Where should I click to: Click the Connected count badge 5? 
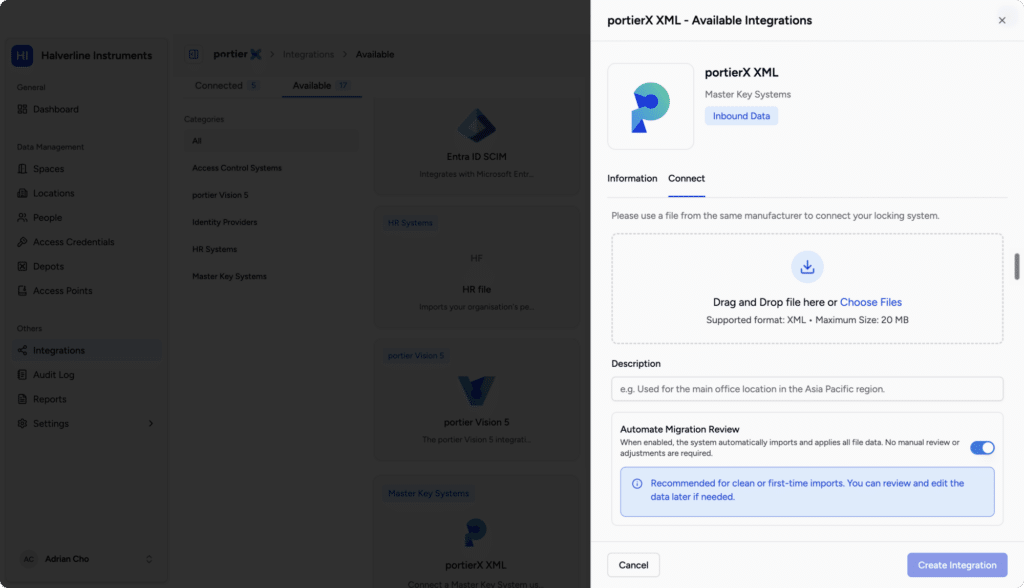(x=253, y=86)
